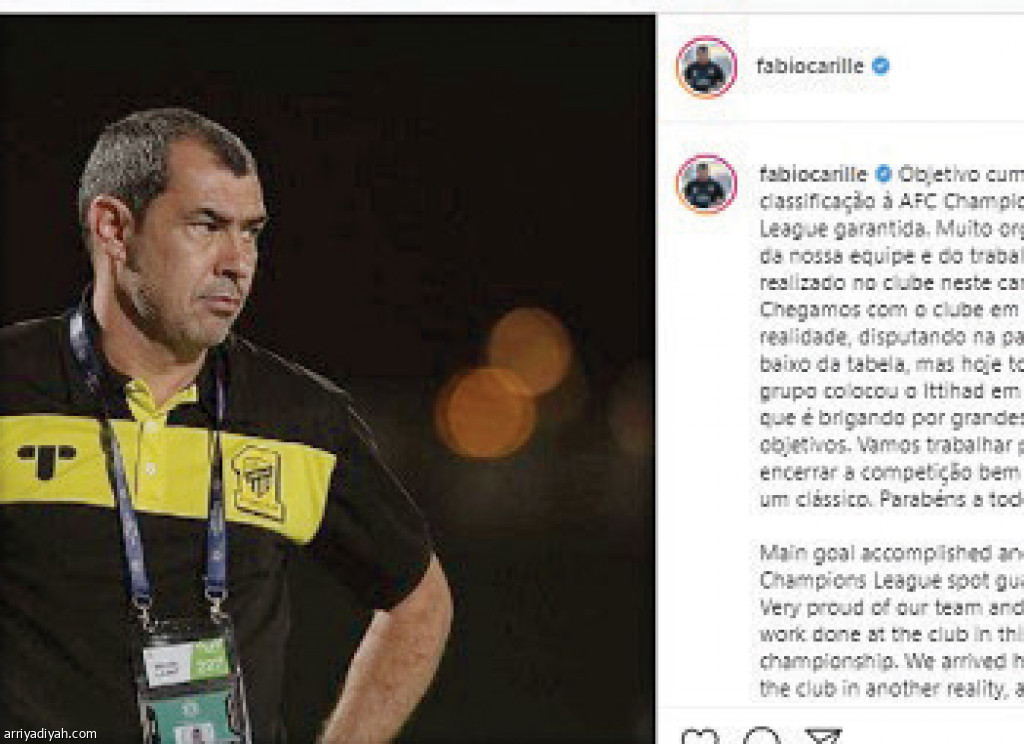The image size is (1024, 744).
Task: Click the verified badge in the header
Action: point(881,66)
